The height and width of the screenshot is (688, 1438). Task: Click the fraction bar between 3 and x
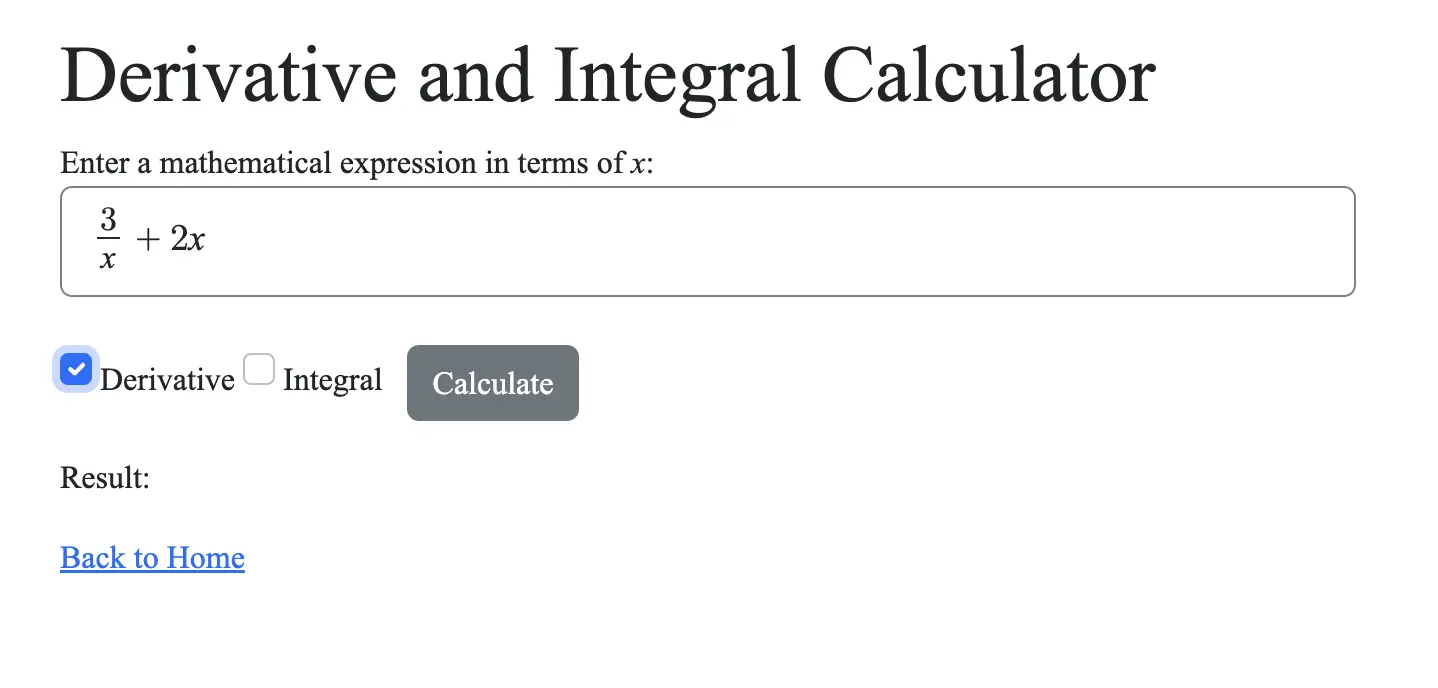108,240
